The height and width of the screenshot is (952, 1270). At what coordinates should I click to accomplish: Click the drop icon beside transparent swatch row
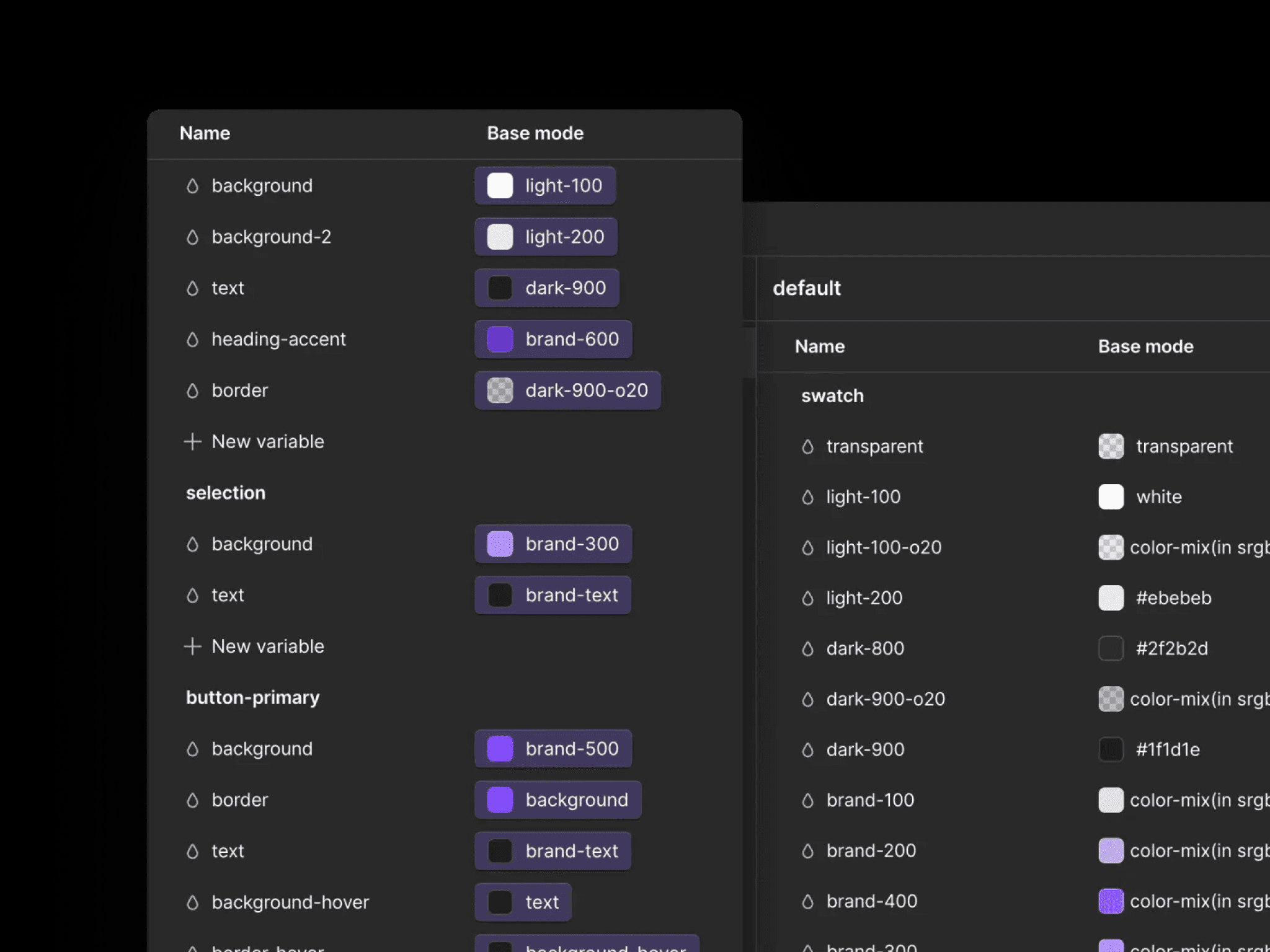pyautogui.click(x=807, y=447)
